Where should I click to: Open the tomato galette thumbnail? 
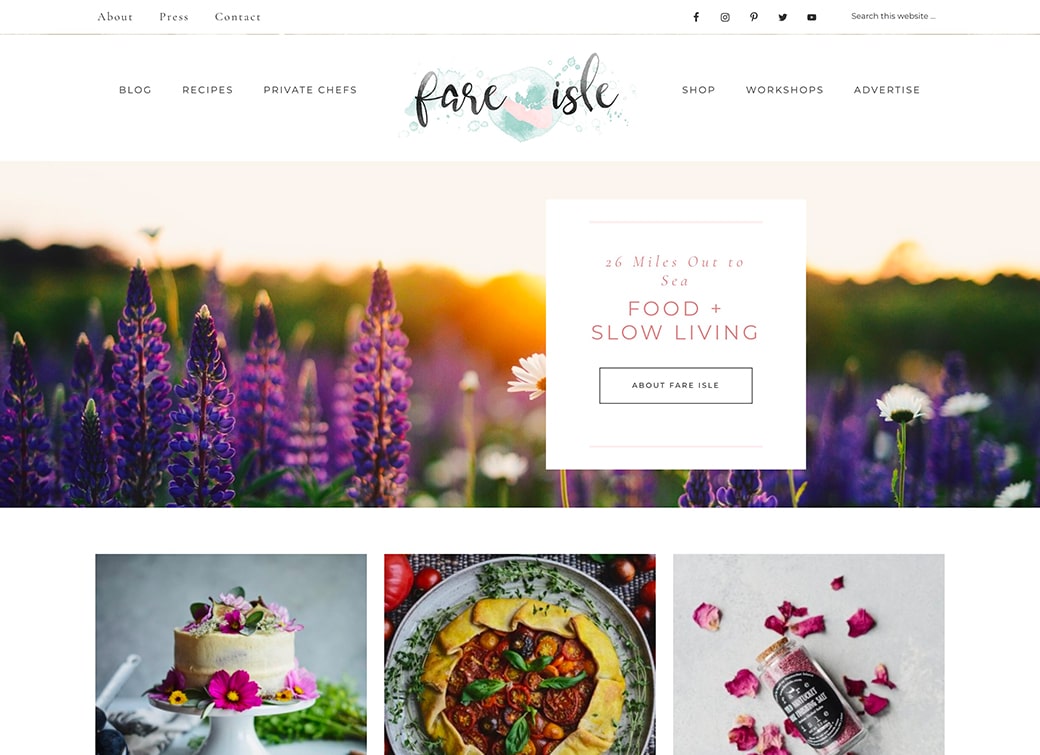520,654
